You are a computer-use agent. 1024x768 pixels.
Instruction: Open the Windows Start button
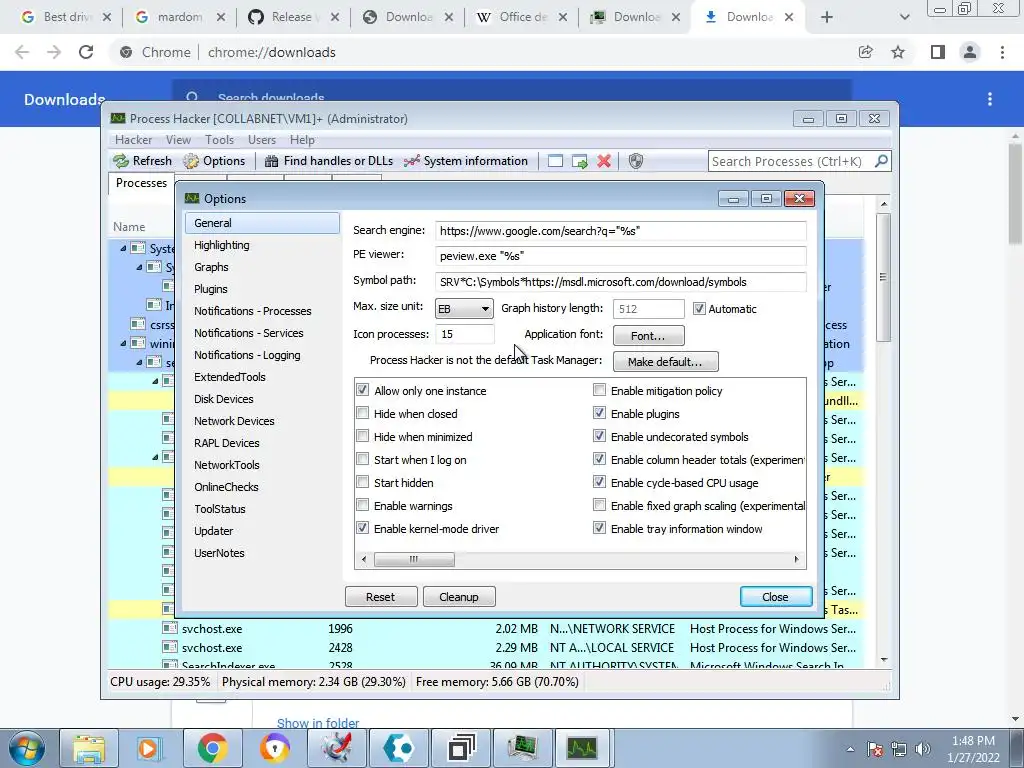pyautogui.click(x=27, y=748)
